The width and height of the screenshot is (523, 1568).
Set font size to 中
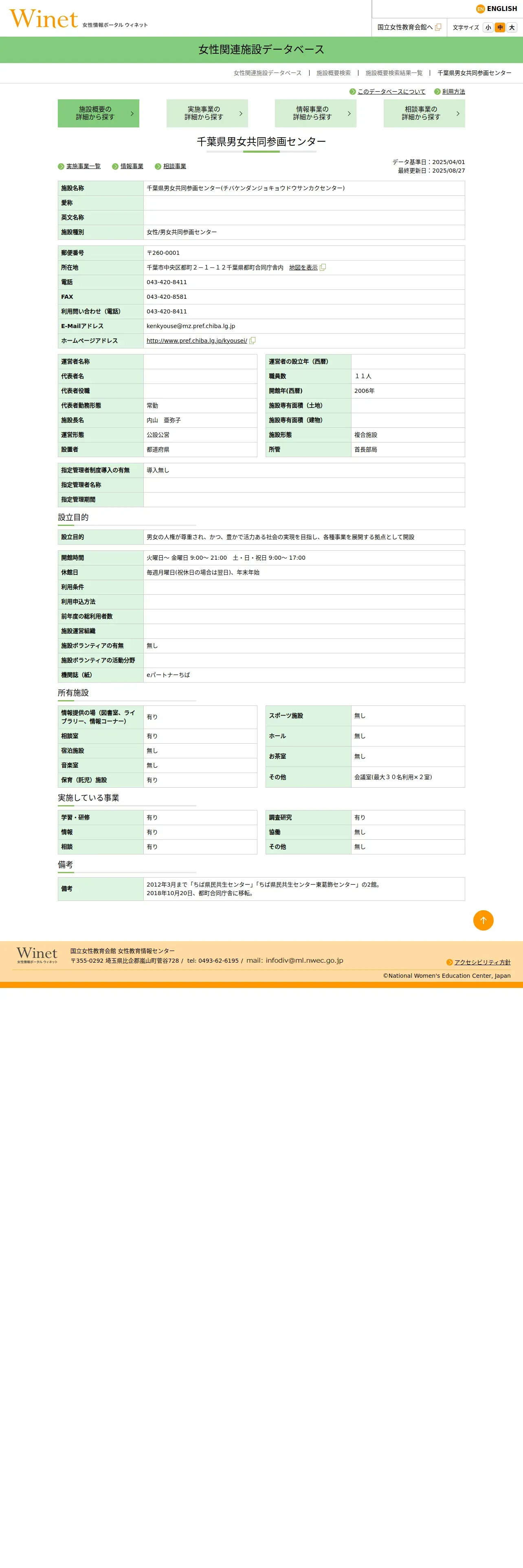(500, 27)
